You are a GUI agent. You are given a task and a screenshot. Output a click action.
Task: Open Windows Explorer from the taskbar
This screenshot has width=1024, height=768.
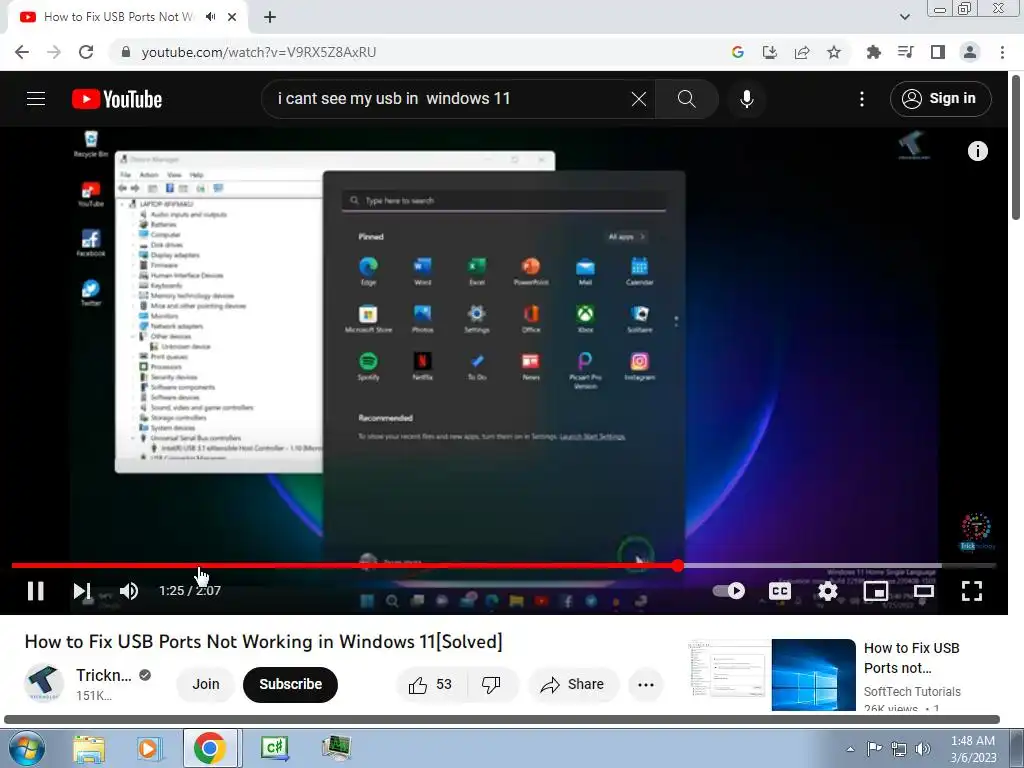89,748
